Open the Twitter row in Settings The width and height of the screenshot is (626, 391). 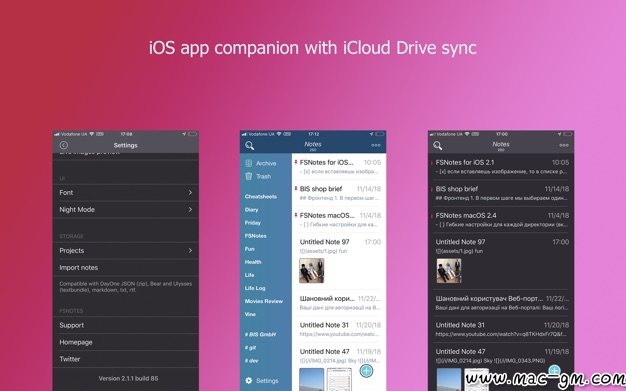(126, 359)
